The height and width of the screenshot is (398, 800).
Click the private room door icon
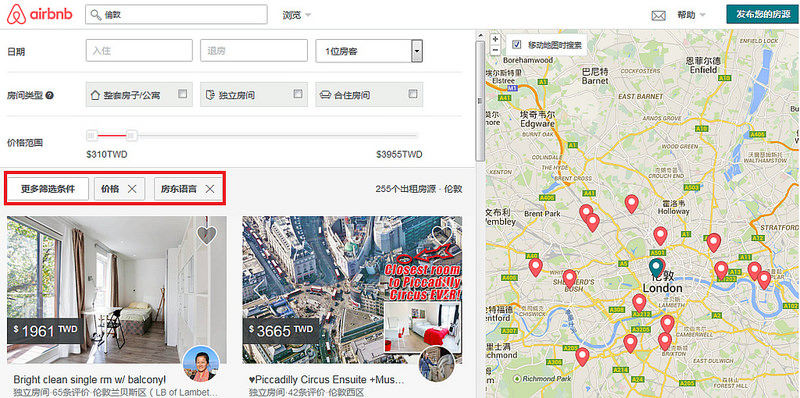pos(210,95)
